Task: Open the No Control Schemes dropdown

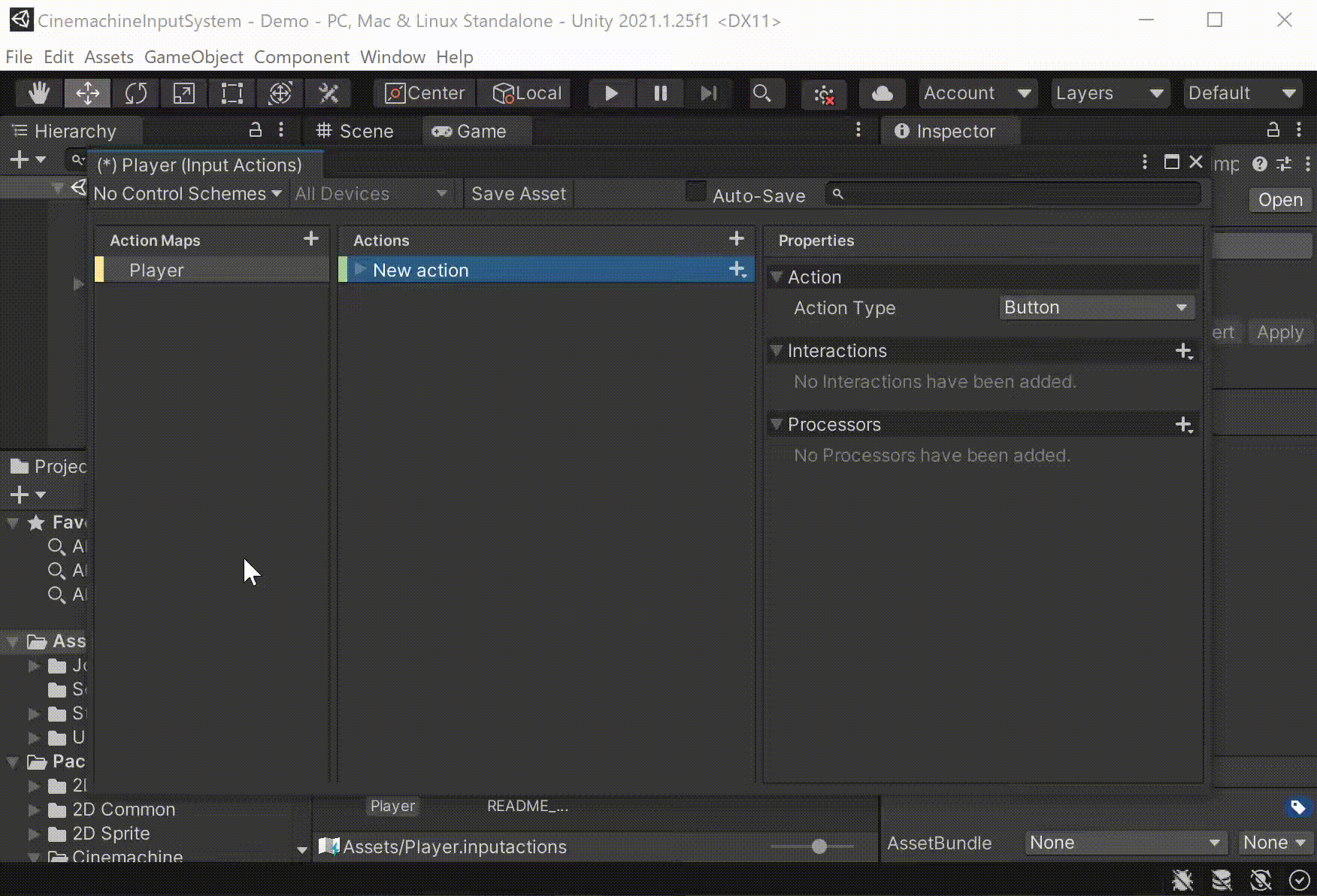Action: pos(187,194)
